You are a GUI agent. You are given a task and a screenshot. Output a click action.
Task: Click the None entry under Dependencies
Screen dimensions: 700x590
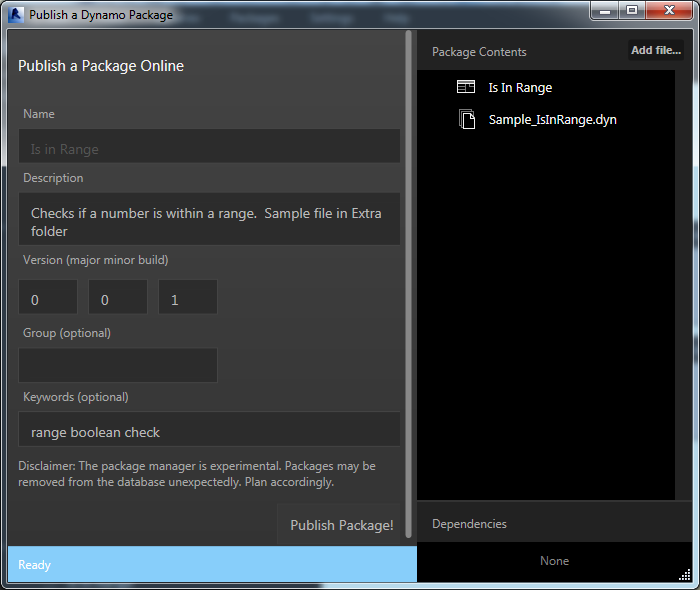554,561
